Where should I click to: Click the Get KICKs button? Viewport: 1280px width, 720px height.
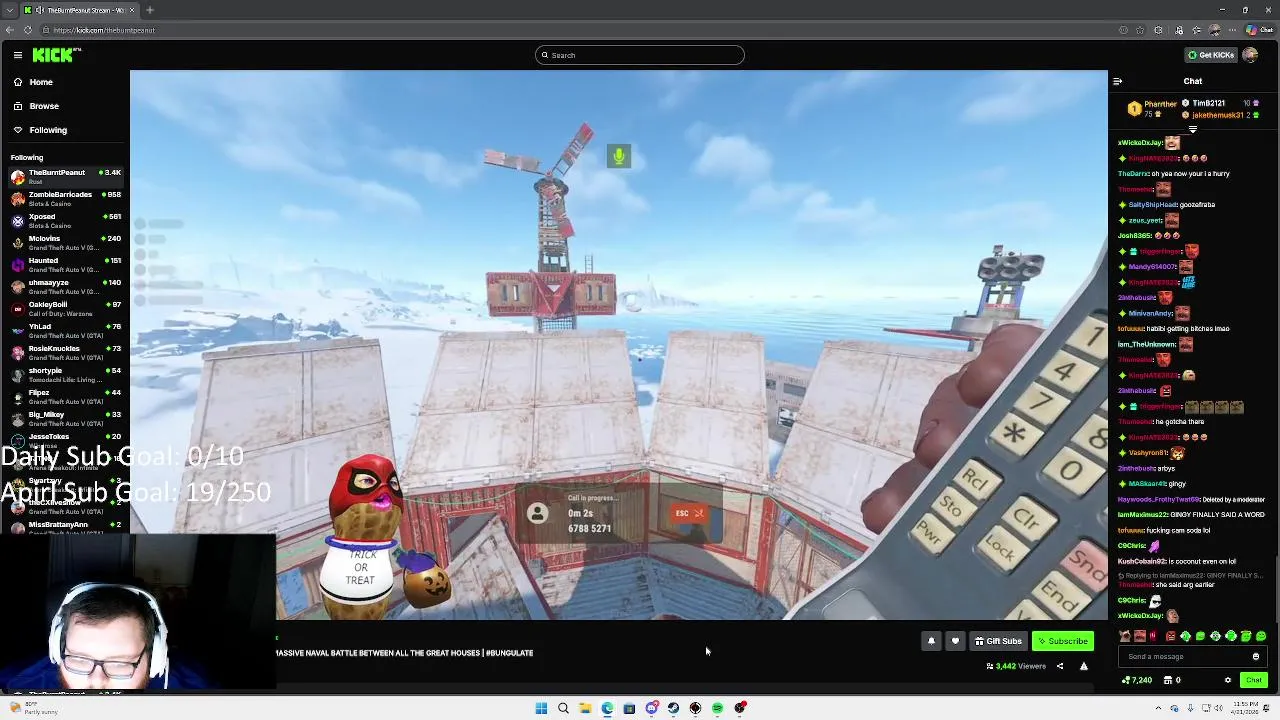pos(1210,55)
